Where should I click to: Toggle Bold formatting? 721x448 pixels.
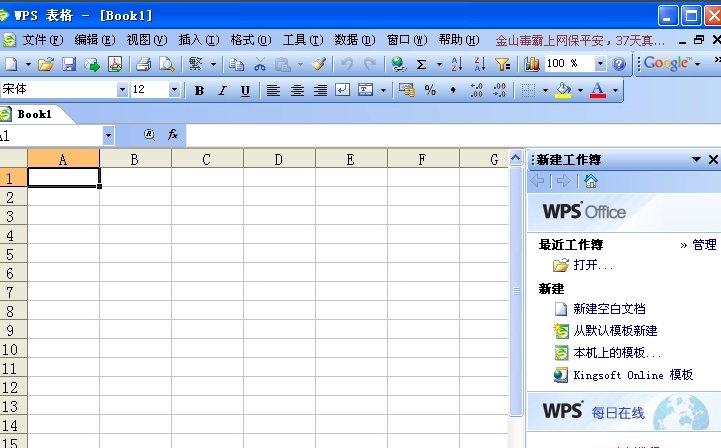click(x=199, y=91)
